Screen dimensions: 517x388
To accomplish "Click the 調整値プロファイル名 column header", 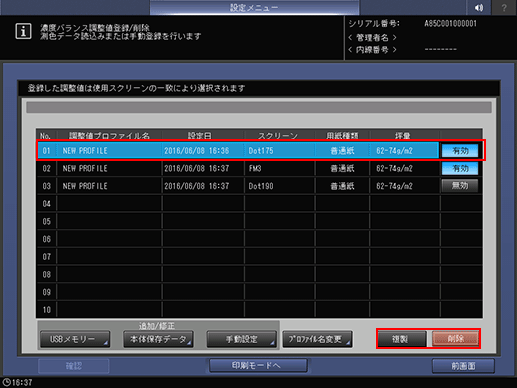I will pyautogui.click(x=109, y=136).
